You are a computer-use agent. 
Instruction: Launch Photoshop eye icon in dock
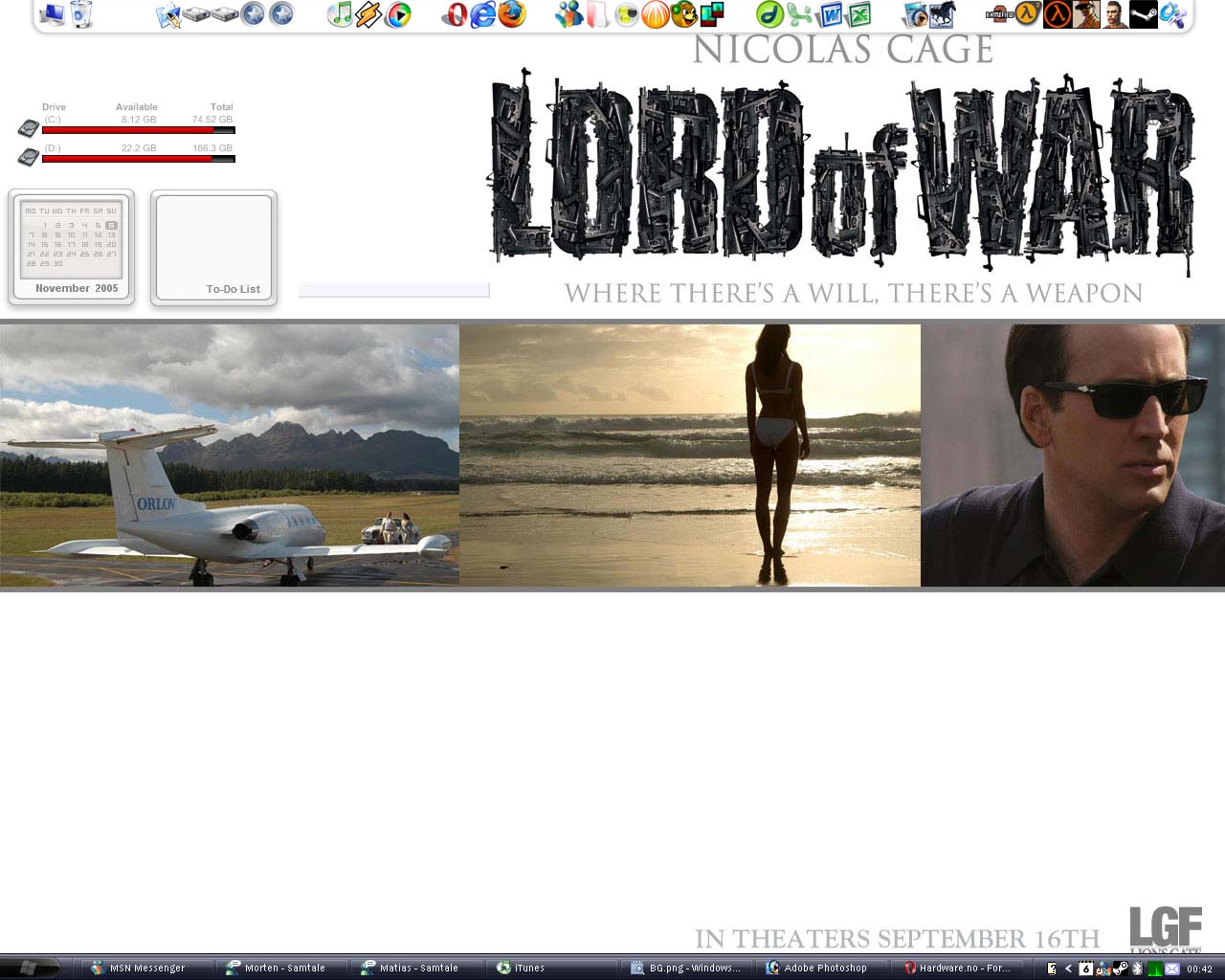tap(916, 14)
